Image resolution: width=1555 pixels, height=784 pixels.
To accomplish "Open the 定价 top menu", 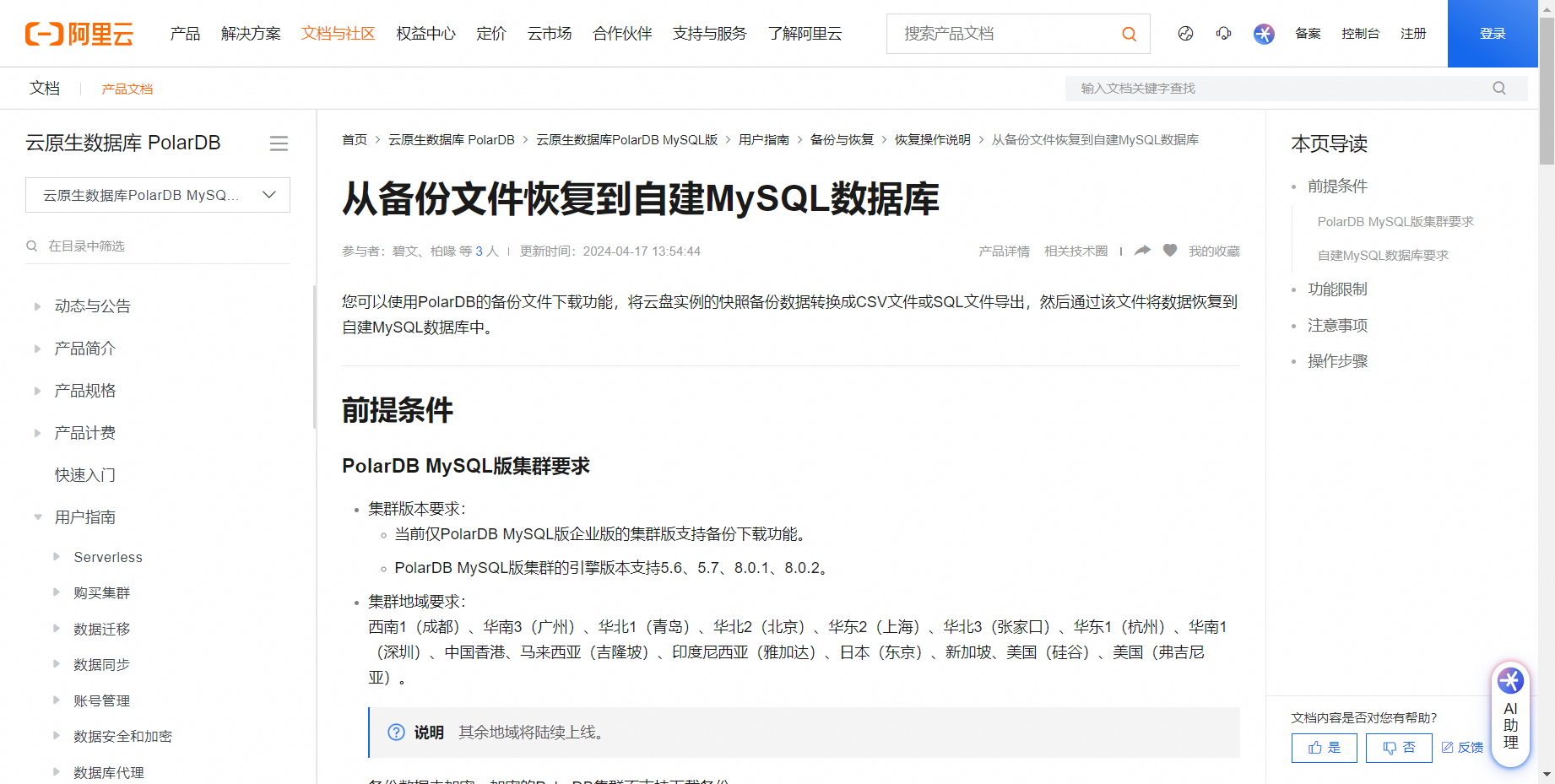I will (x=491, y=34).
